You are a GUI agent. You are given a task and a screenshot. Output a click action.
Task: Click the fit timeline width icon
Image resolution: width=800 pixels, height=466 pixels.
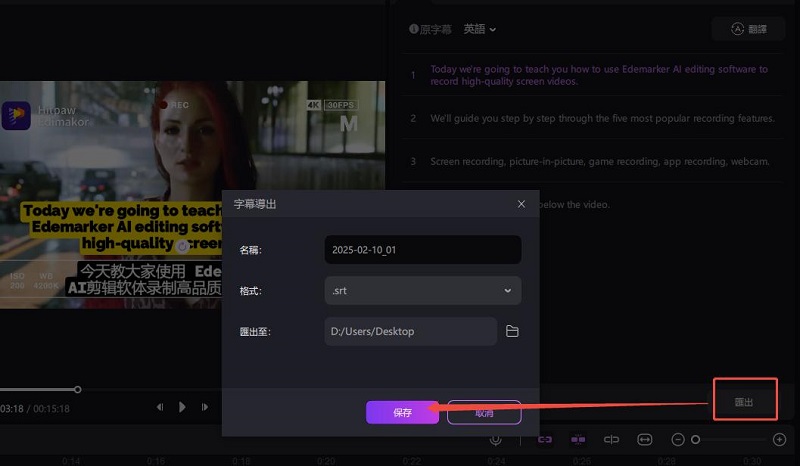click(644, 439)
